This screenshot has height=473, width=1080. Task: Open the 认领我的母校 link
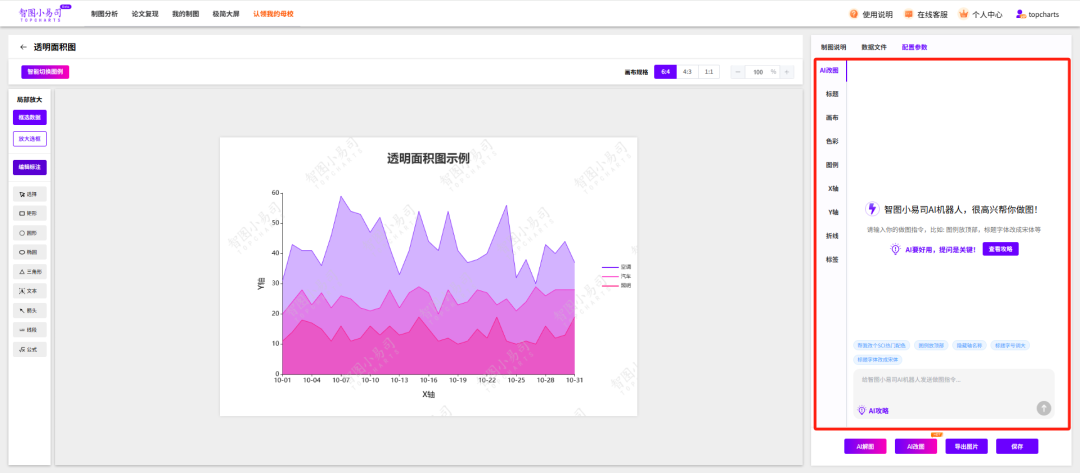click(x=273, y=14)
